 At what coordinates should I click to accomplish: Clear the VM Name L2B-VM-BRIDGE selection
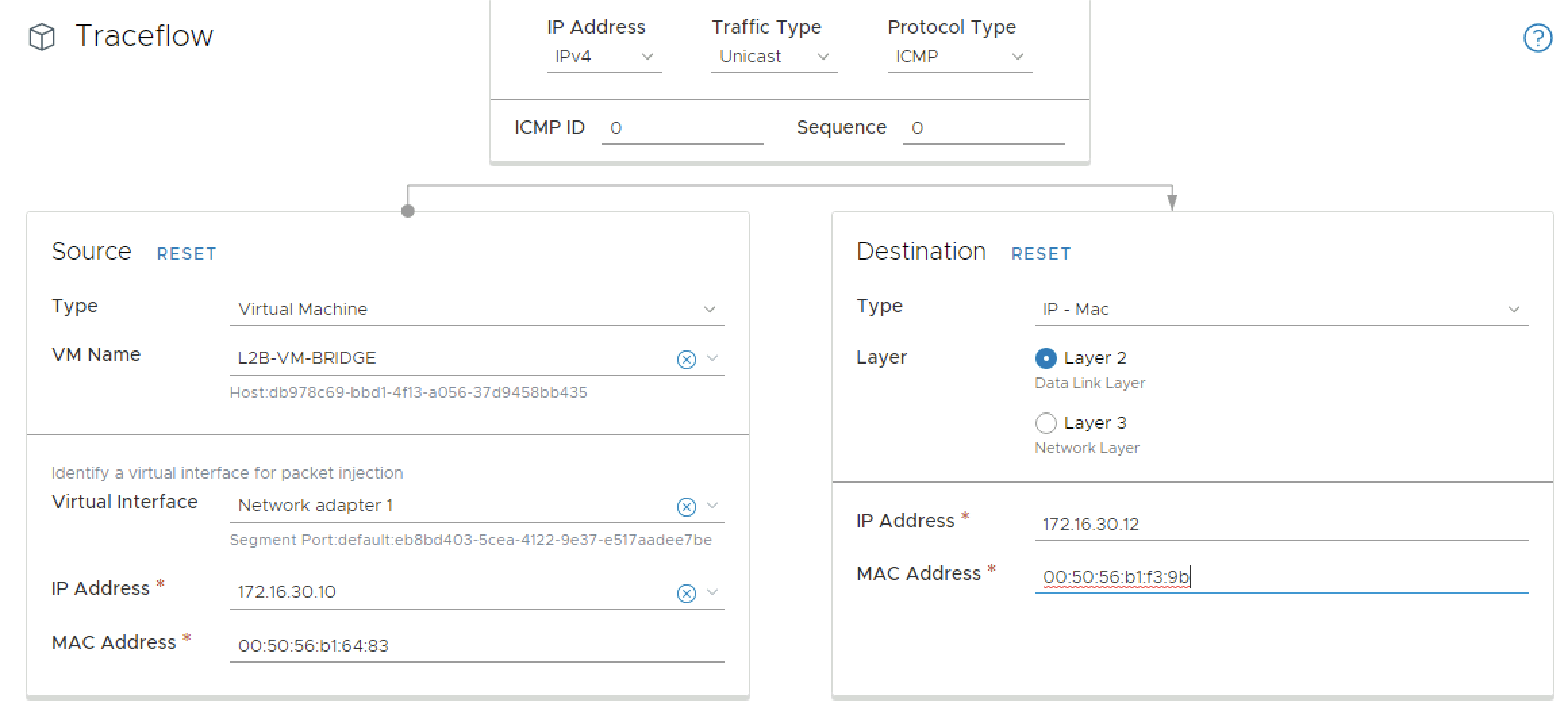[x=686, y=359]
